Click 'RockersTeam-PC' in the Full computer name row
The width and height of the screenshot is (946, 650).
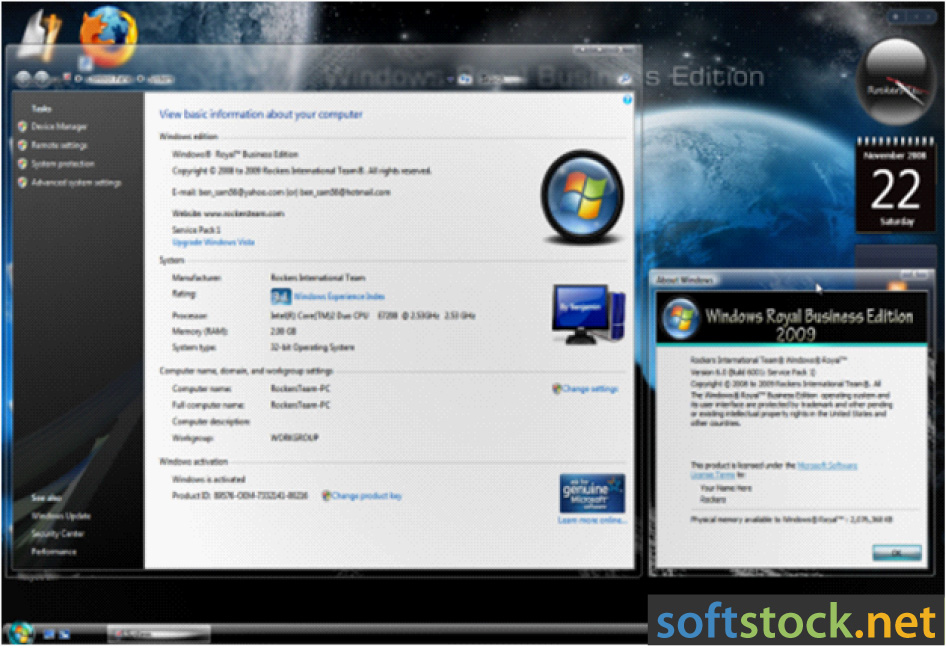coord(300,404)
